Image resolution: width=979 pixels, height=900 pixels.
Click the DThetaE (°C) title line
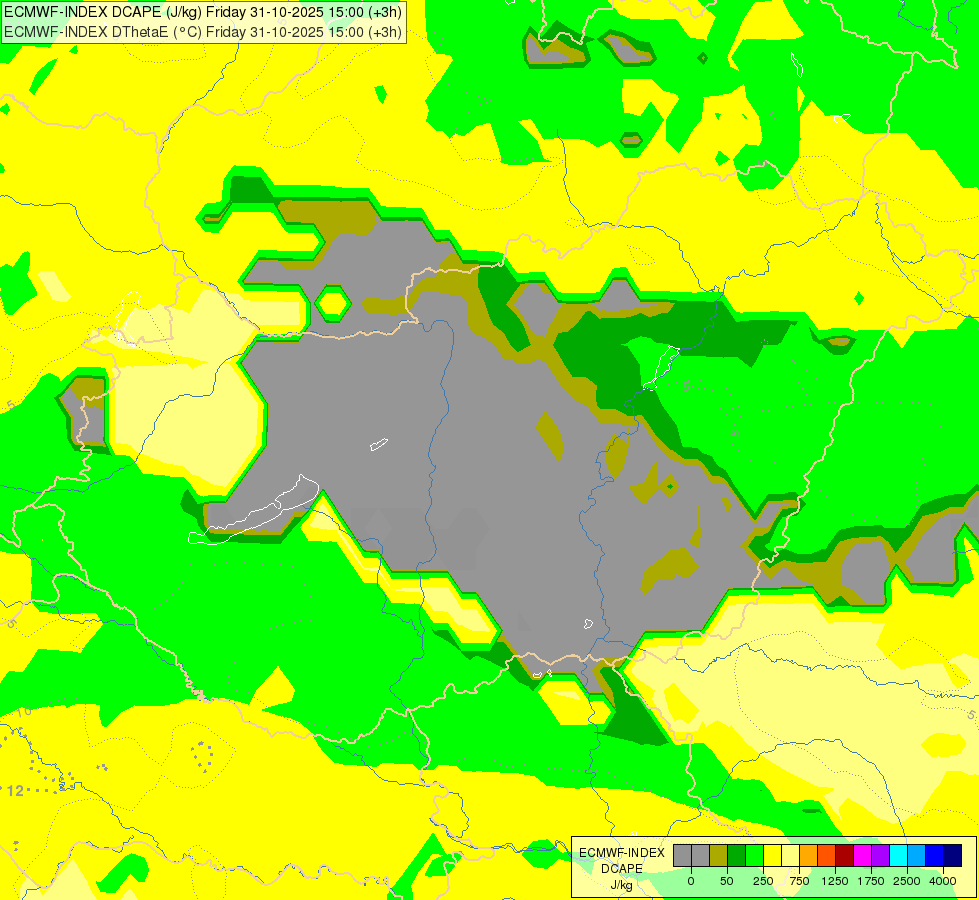coord(203,32)
